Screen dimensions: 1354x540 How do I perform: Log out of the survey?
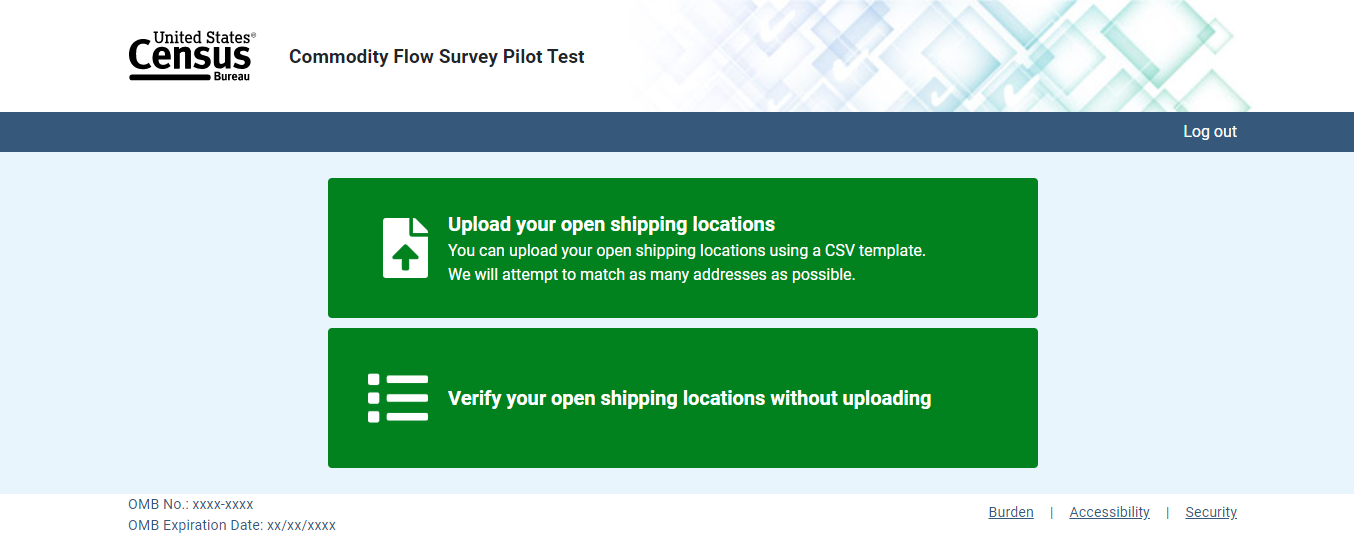(1209, 132)
